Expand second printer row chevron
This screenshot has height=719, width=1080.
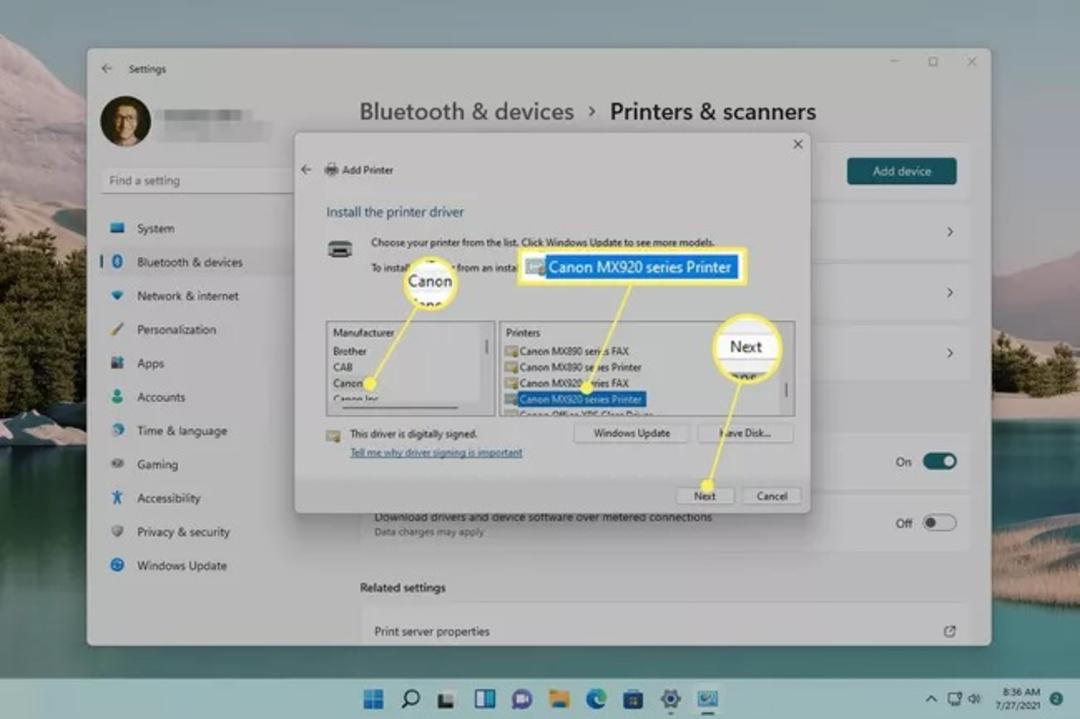click(950, 293)
